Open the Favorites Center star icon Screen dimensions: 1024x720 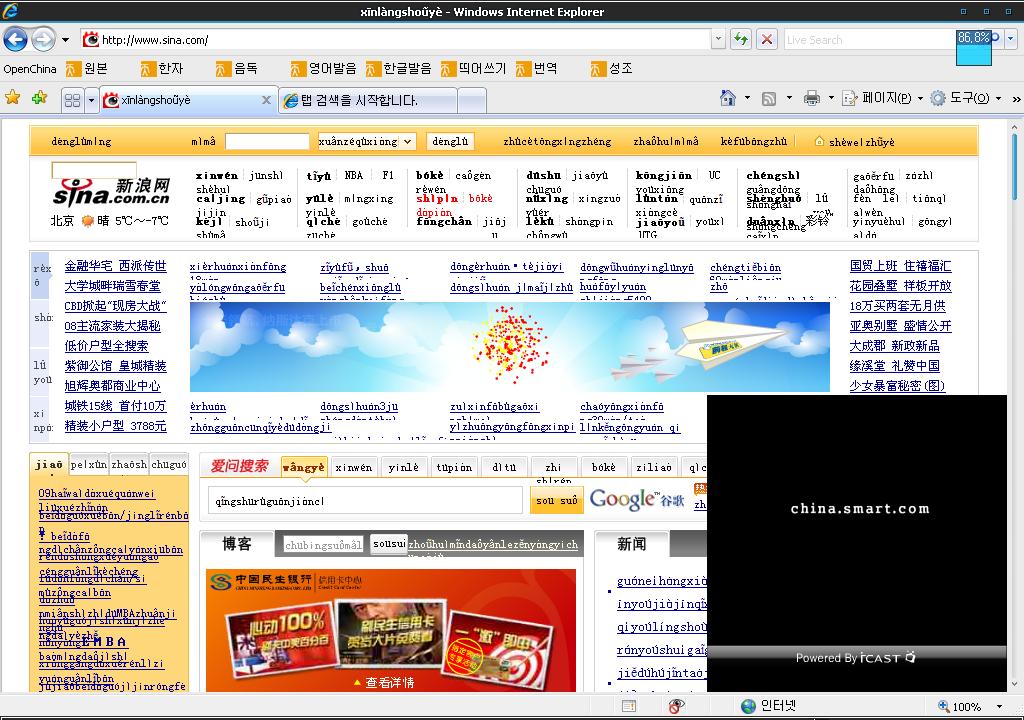coord(12,99)
